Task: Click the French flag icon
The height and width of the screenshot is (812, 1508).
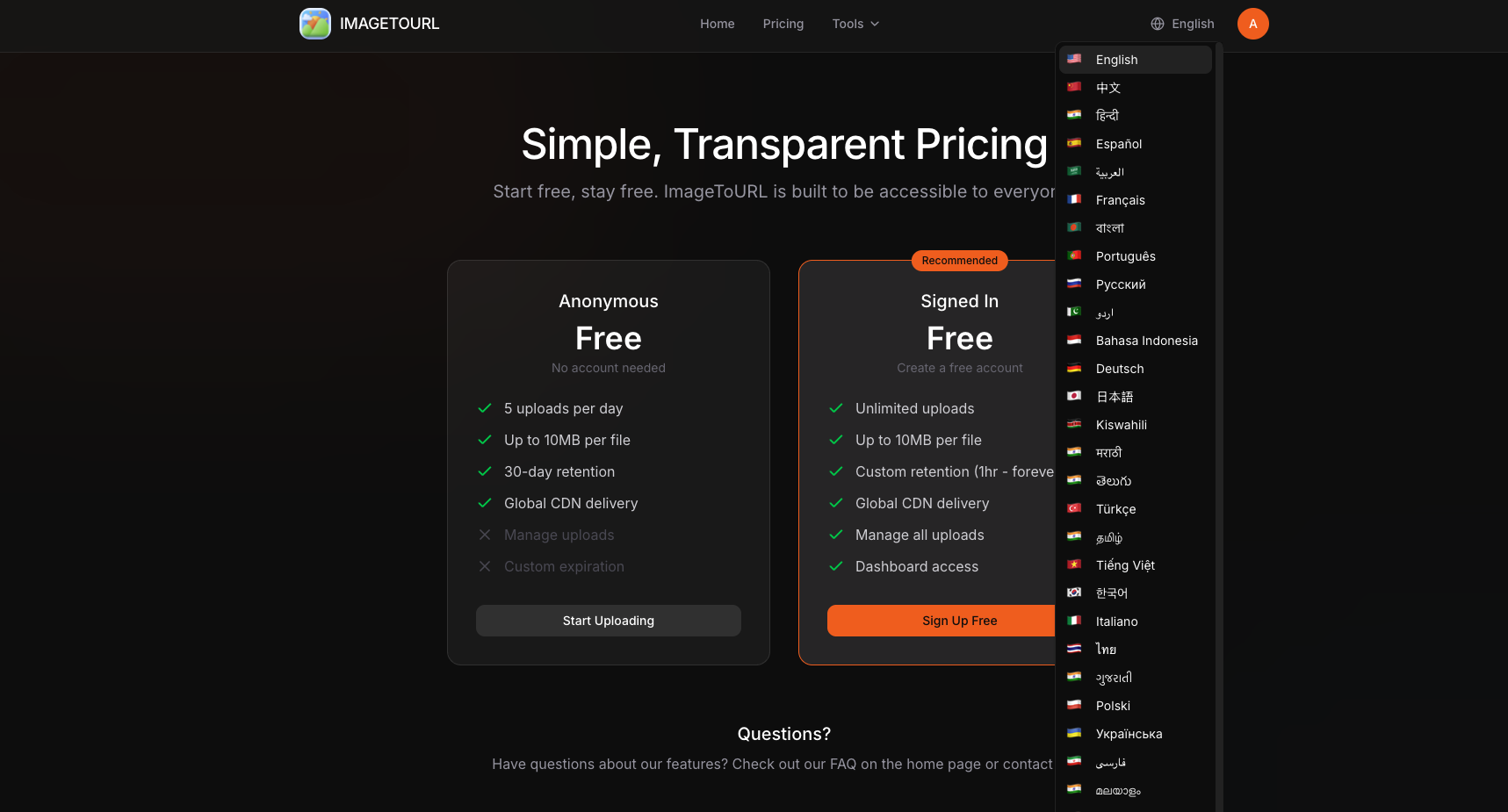Action: pyautogui.click(x=1074, y=199)
